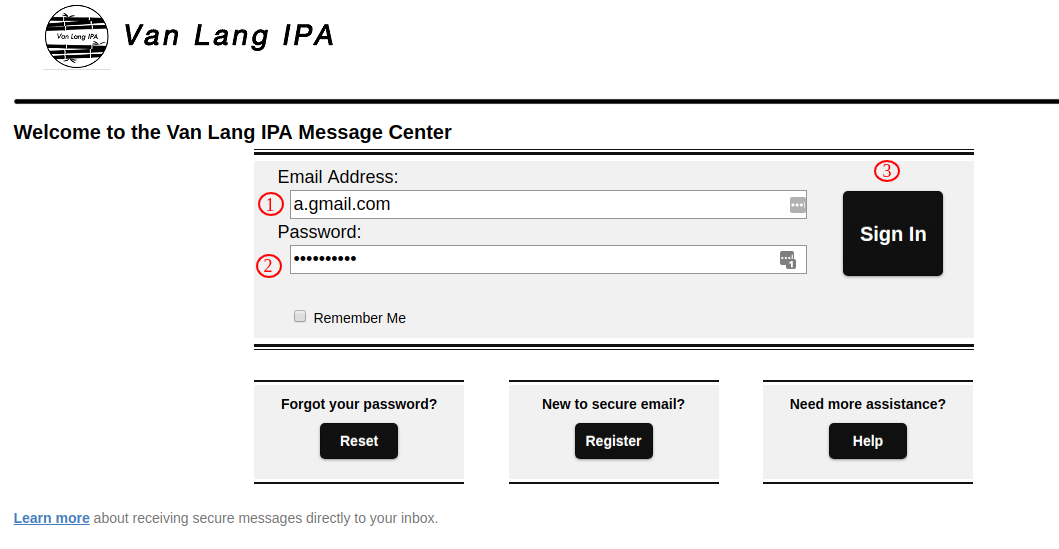Click Reset to recover your password
Screen dimensions: 1059x549
point(359,441)
